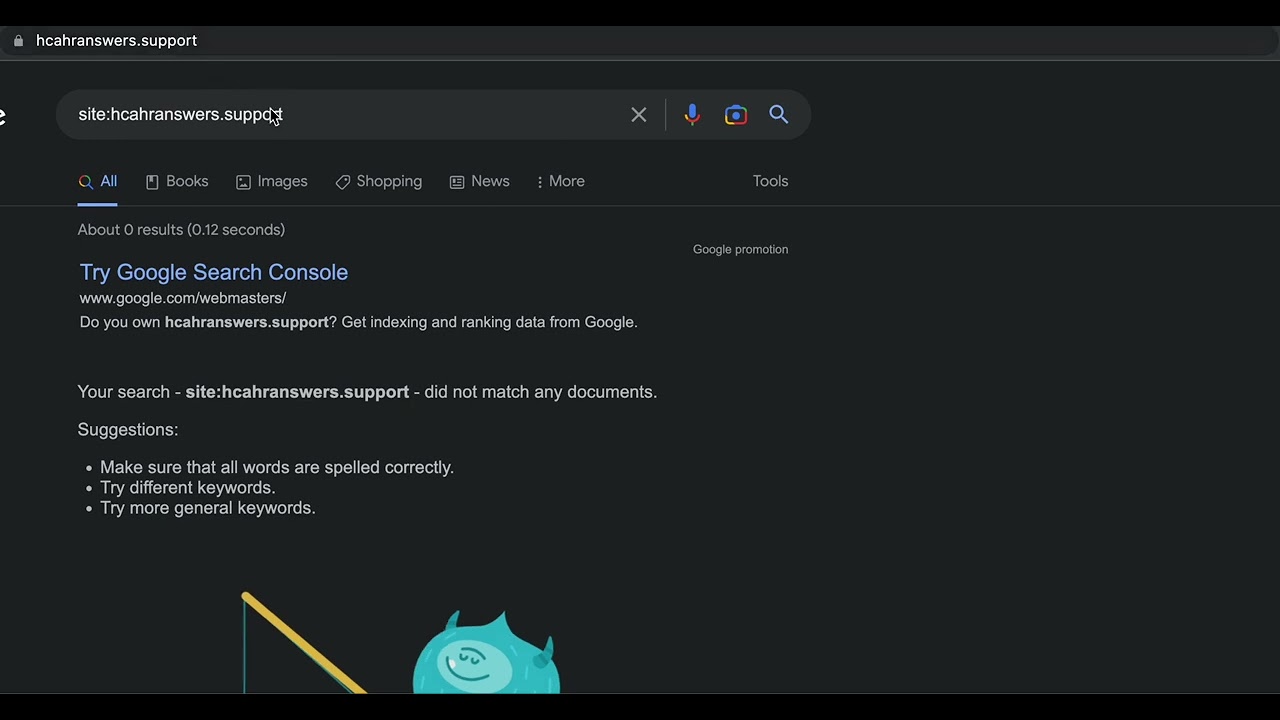Focus the site:hcahranswers.support search field

point(350,115)
